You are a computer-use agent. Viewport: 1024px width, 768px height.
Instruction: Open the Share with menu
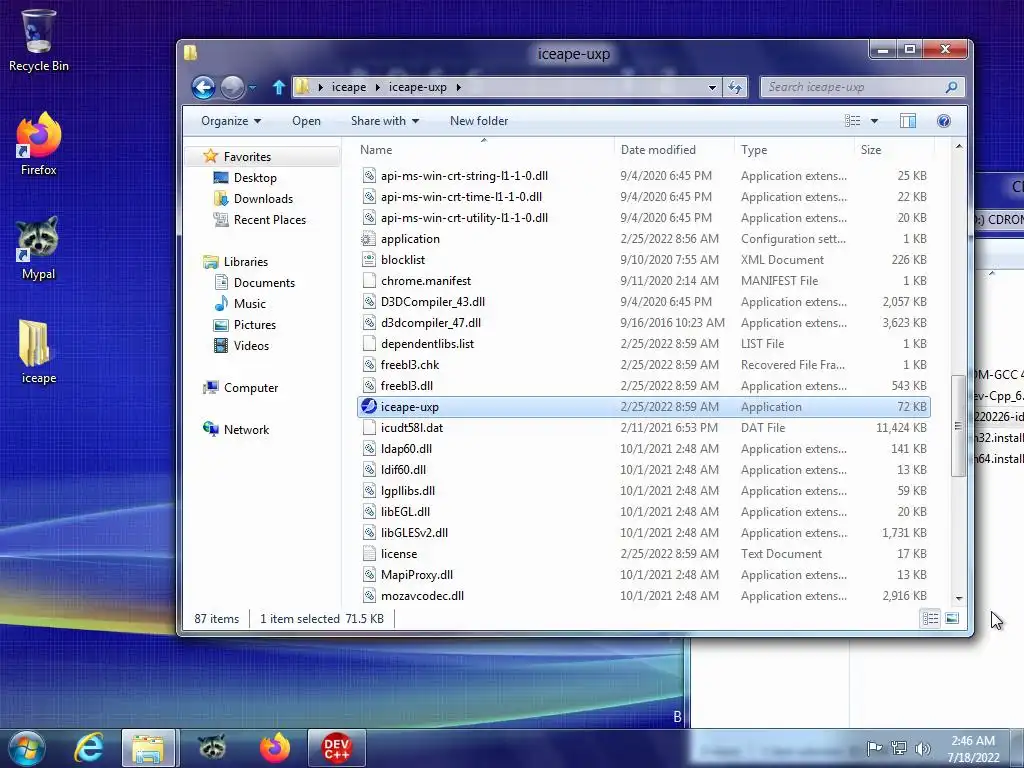pos(385,121)
